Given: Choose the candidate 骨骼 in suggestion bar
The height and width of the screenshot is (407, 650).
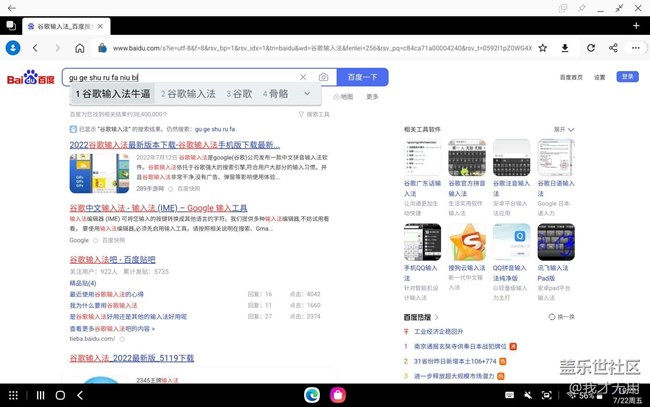Looking at the screenshot, I should point(275,94).
